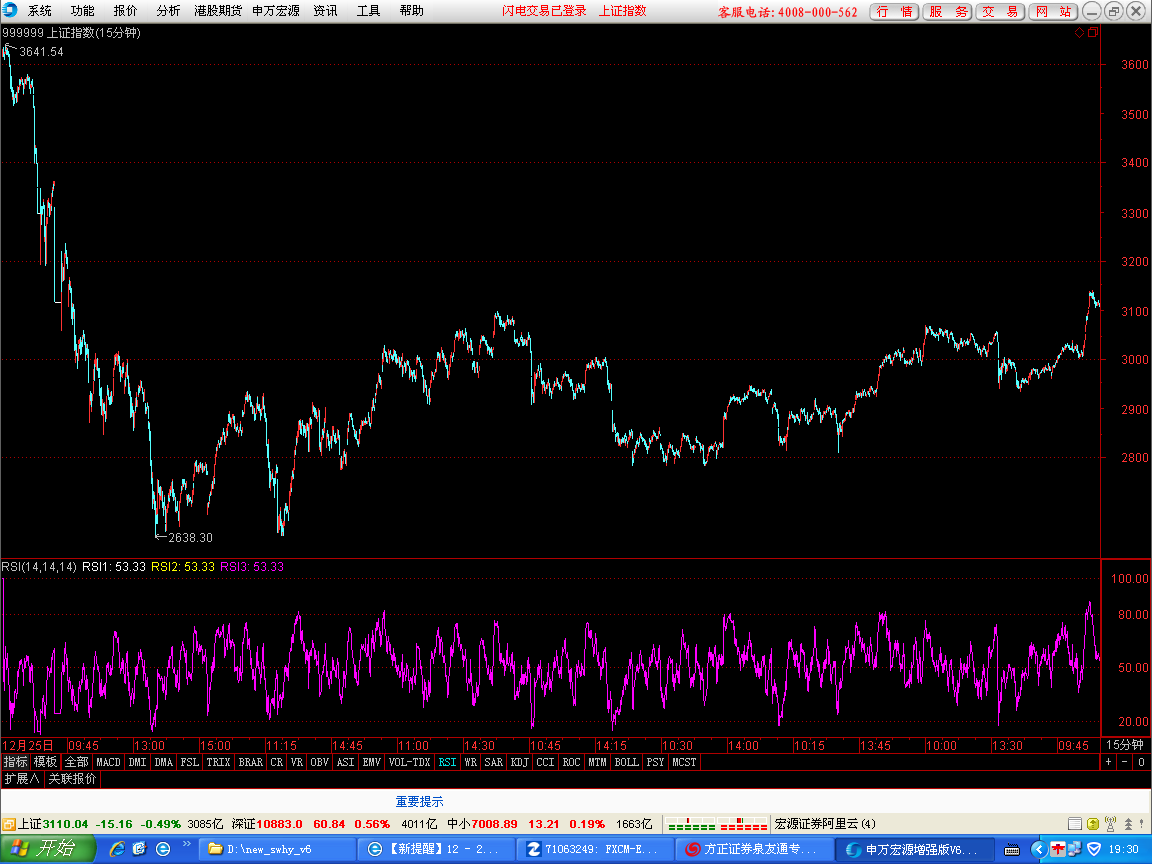Switch to the 指标 tab
Image resolution: width=1152 pixels, height=864 pixels.
click(x=15, y=762)
